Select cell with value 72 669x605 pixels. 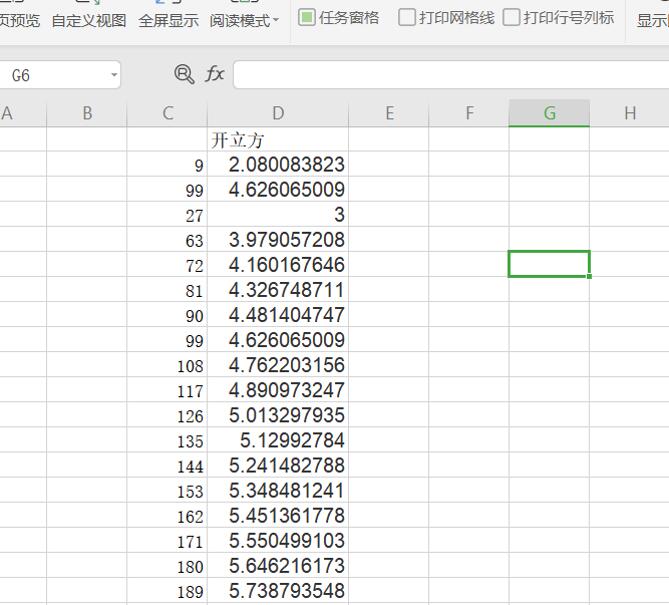tap(167, 265)
